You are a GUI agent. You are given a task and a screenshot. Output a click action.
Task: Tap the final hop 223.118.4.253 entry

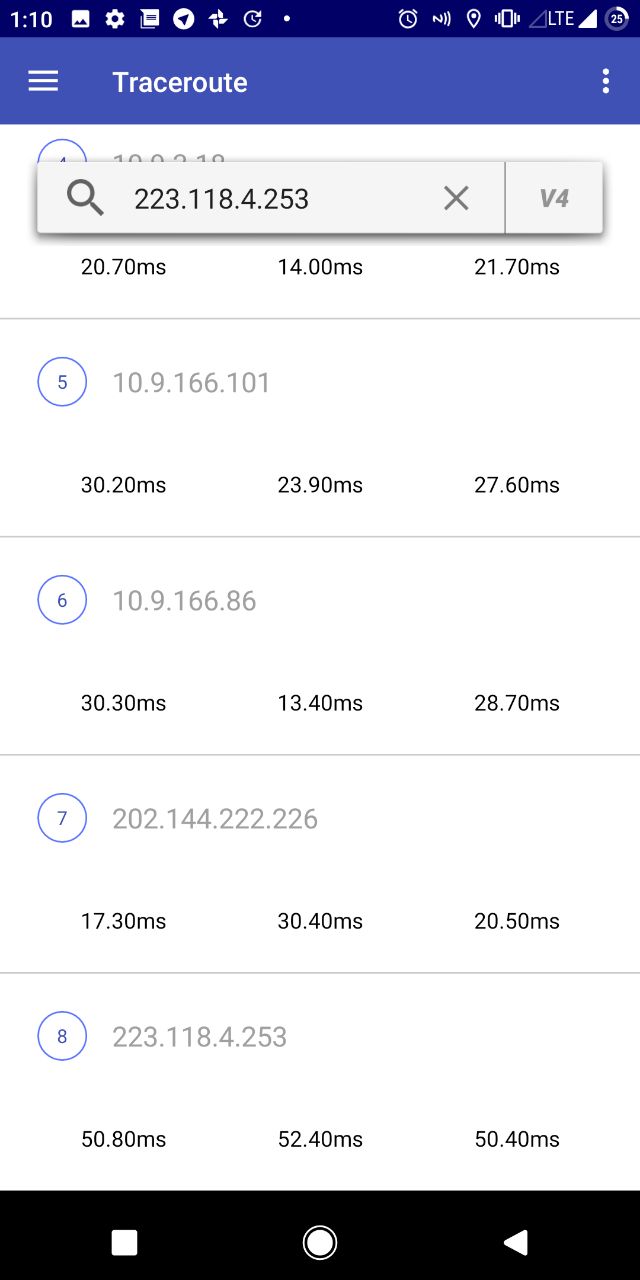(200, 1037)
